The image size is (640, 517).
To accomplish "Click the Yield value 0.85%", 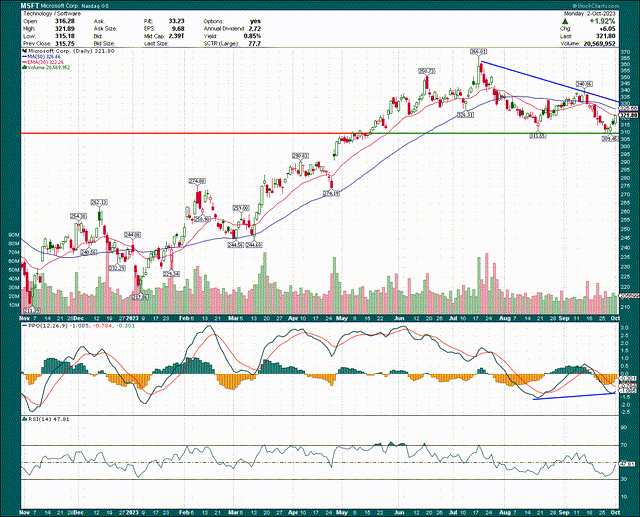I will tap(253, 36).
